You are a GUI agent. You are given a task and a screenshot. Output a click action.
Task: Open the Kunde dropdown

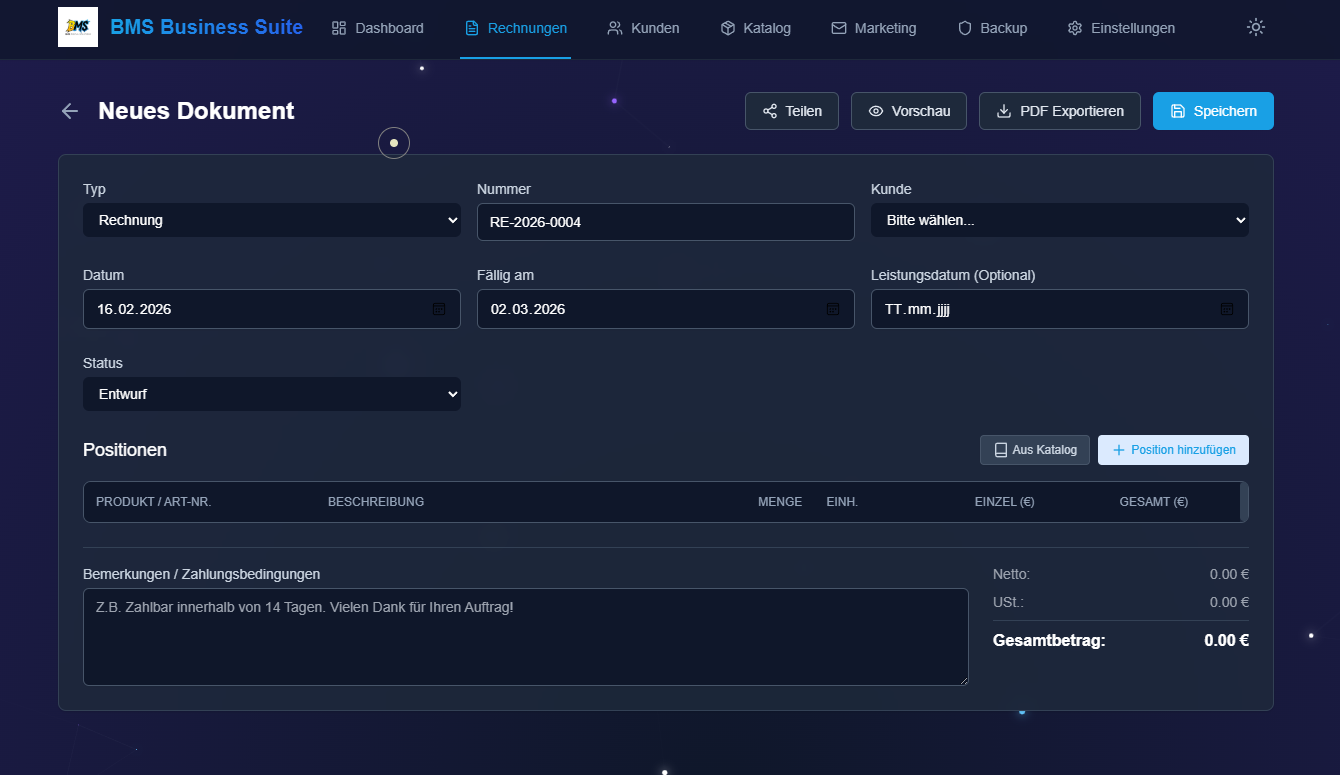(1059, 220)
